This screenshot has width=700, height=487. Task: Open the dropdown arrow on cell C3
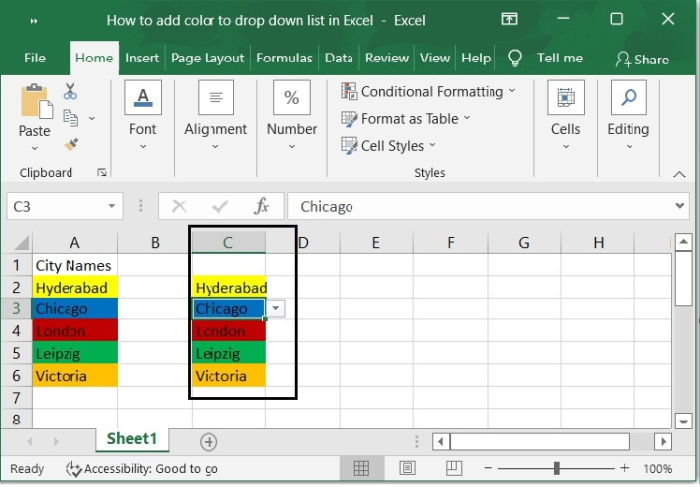pyautogui.click(x=276, y=309)
